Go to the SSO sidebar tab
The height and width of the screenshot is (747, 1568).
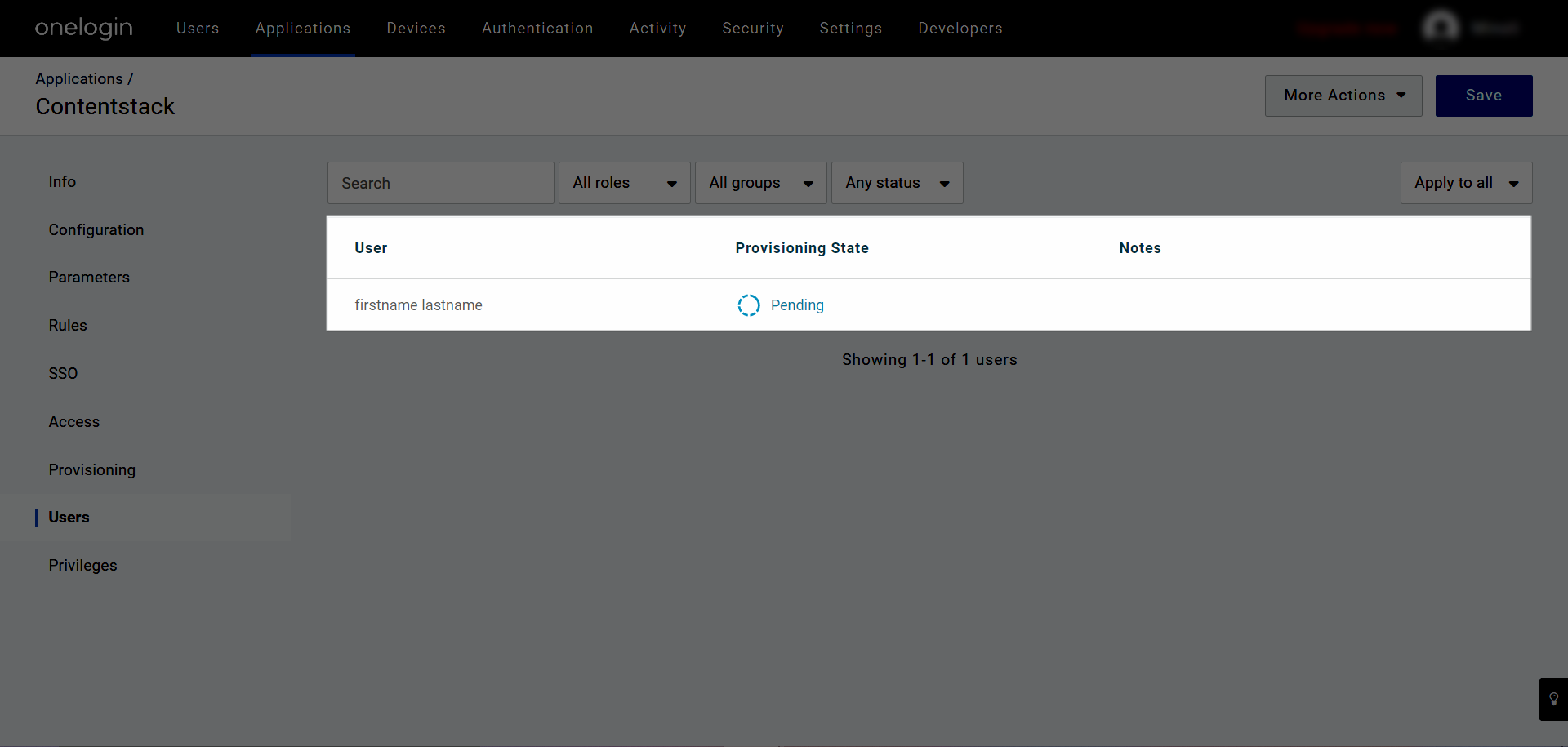(63, 374)
